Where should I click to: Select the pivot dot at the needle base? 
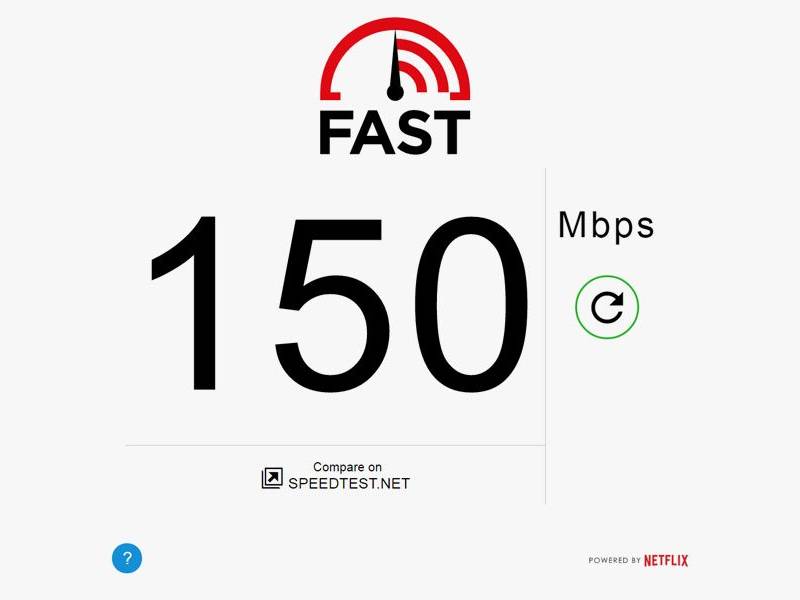pos(395,92)
